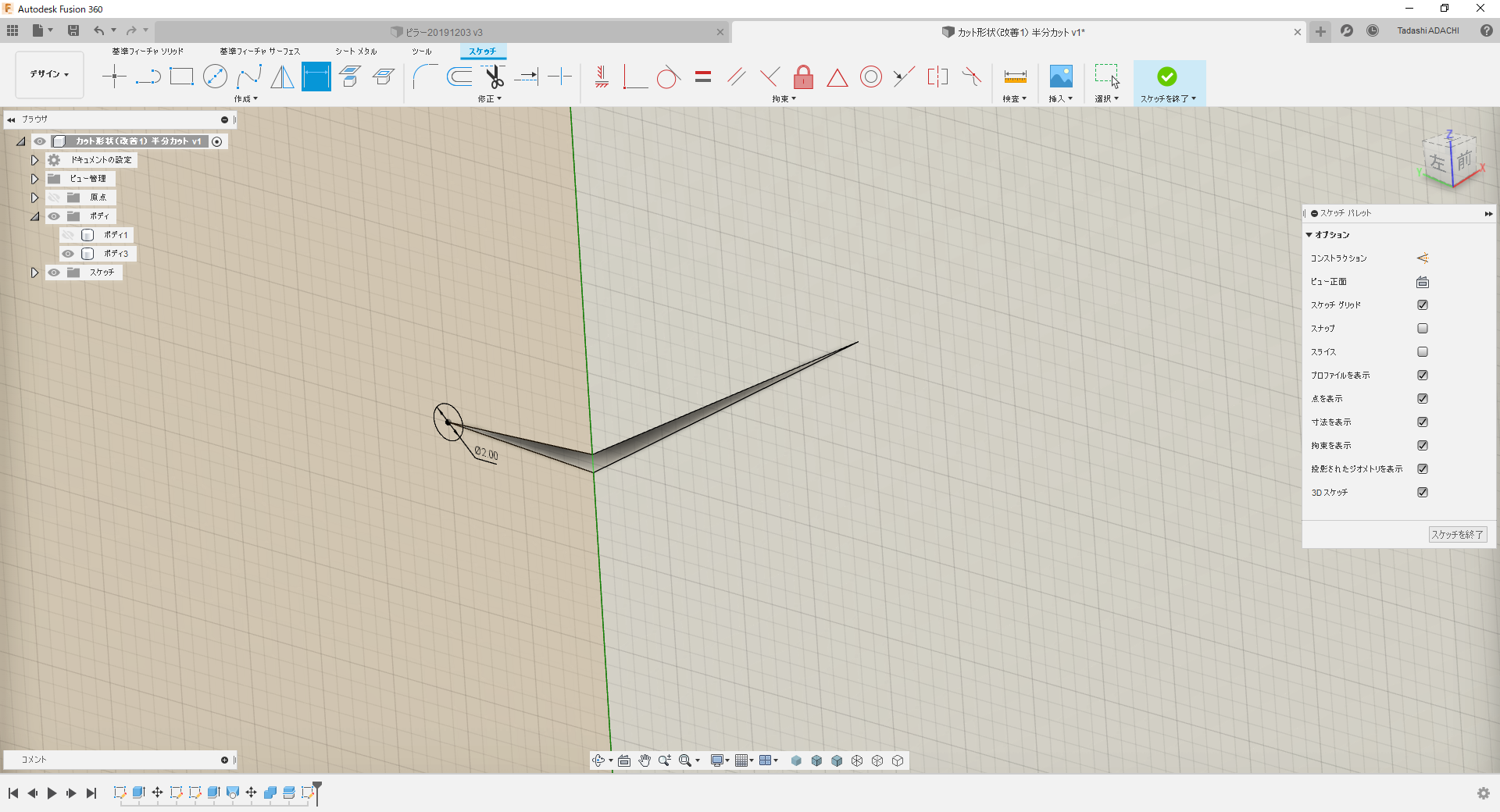Switch to the ツール tab

point(422,52)
